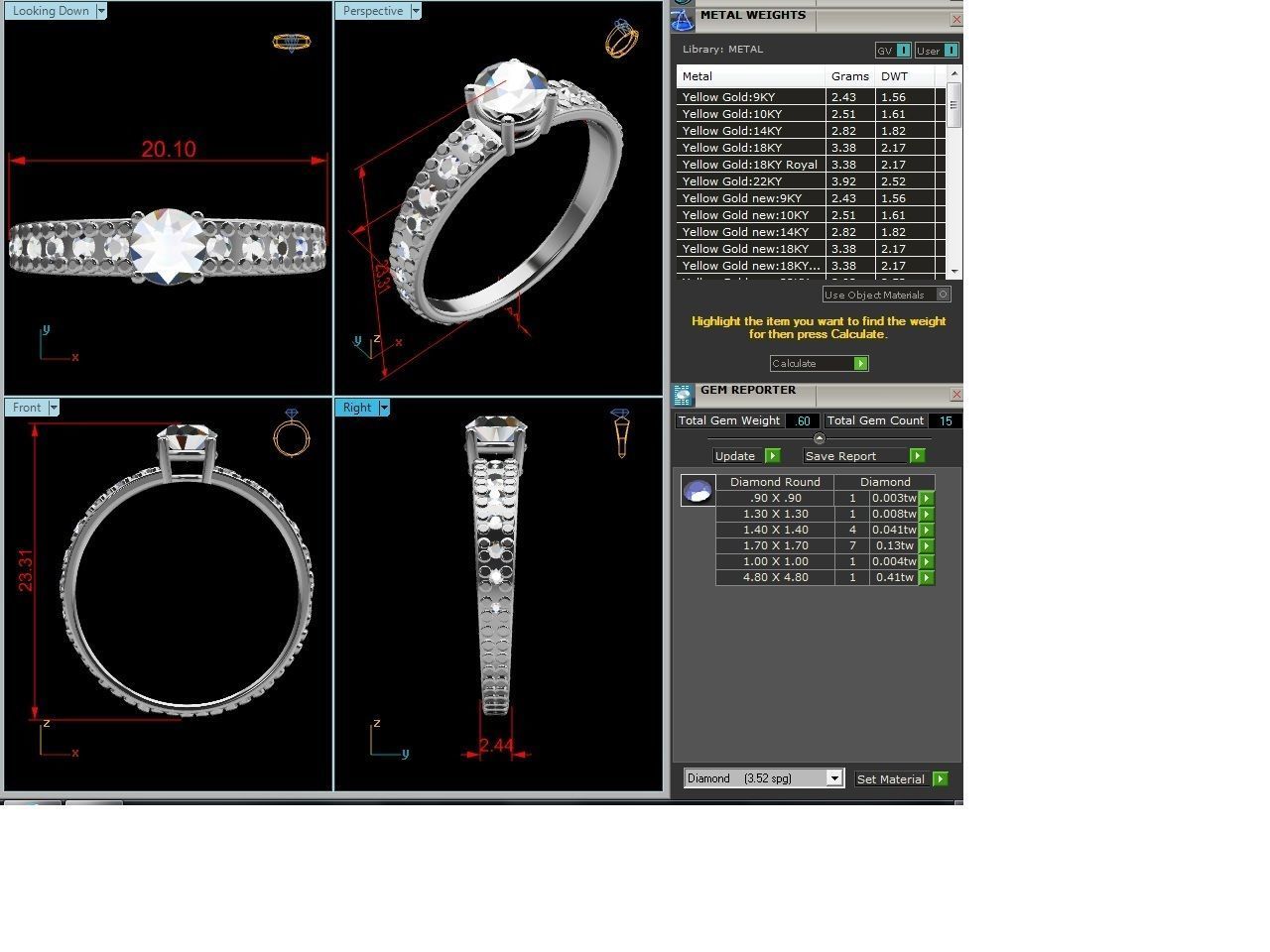Viewport: 1270px width, 952px height.
Task: Click the Grams column header
Action: click(850, 76)
